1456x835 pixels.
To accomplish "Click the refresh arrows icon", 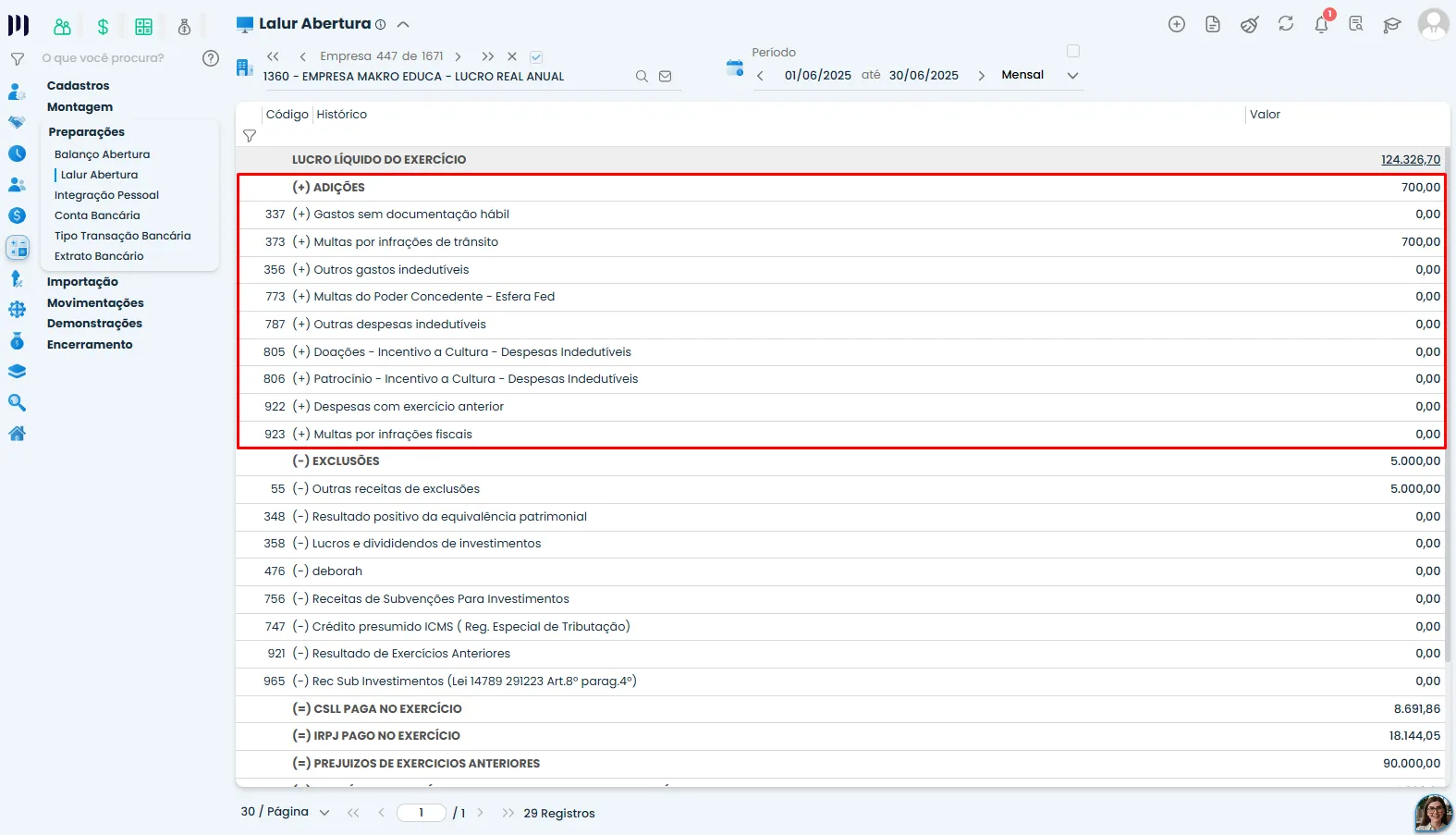I will pos(1286,24).
